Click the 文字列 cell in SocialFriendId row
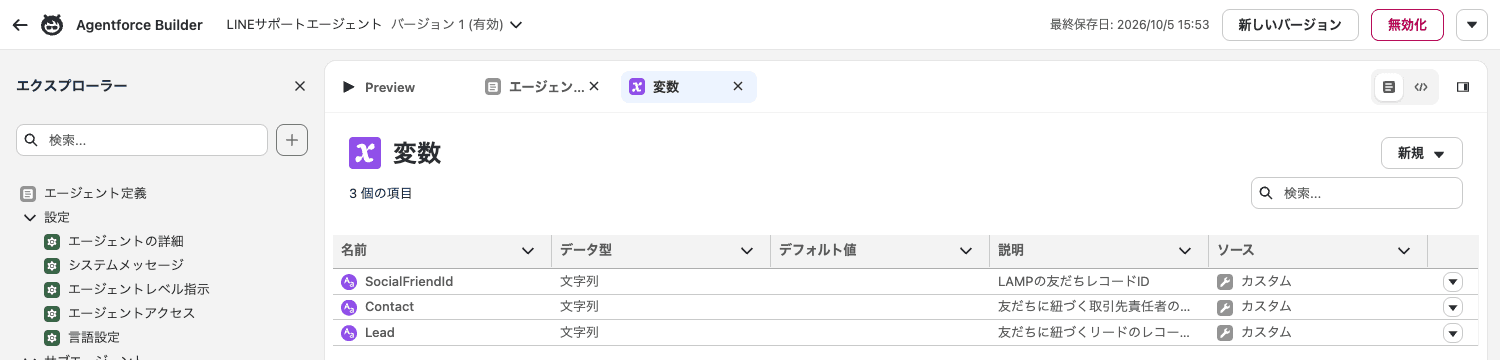Screen dimensions: 1500x360 coord(579,282)
